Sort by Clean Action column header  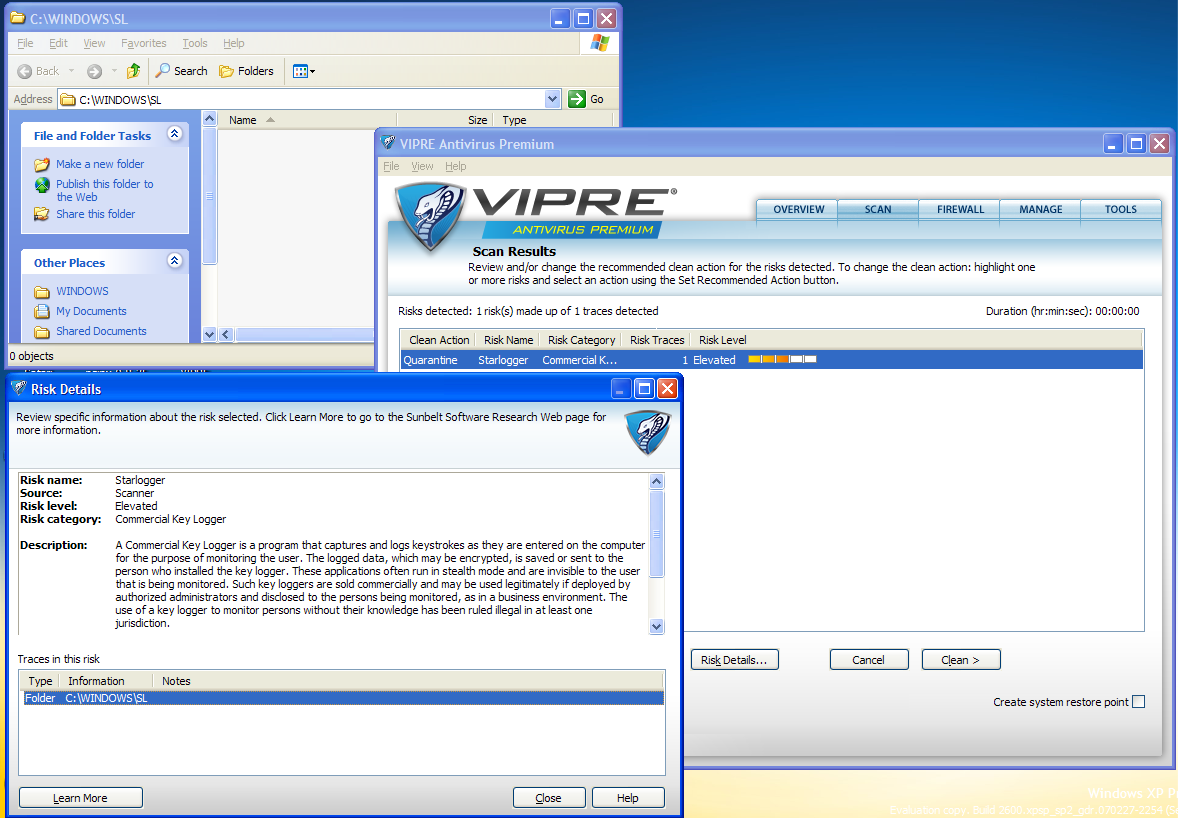click(439, 340)
